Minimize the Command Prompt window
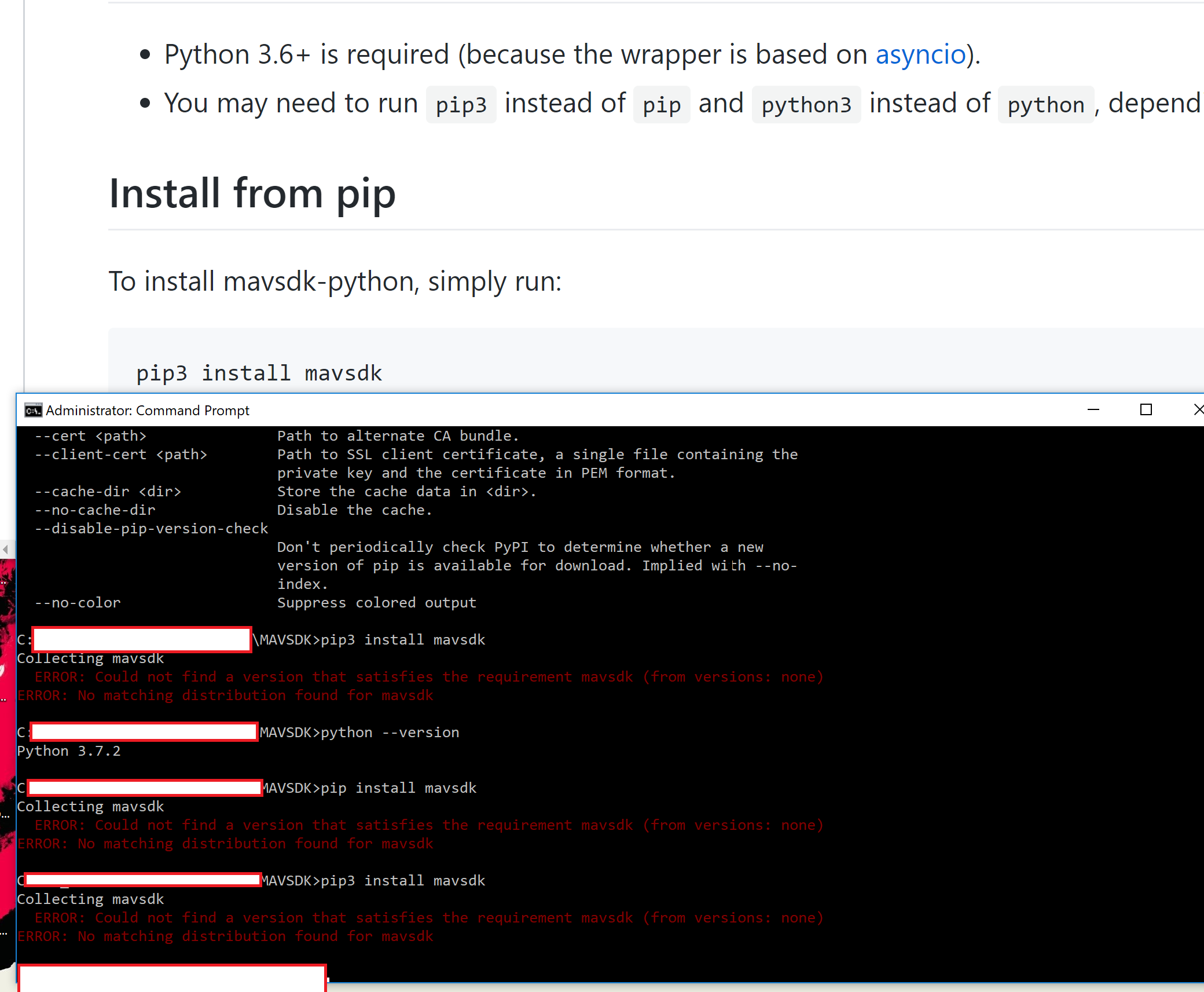The width and height of the screenshot is (1204, 992). [x=1094, y=410]
